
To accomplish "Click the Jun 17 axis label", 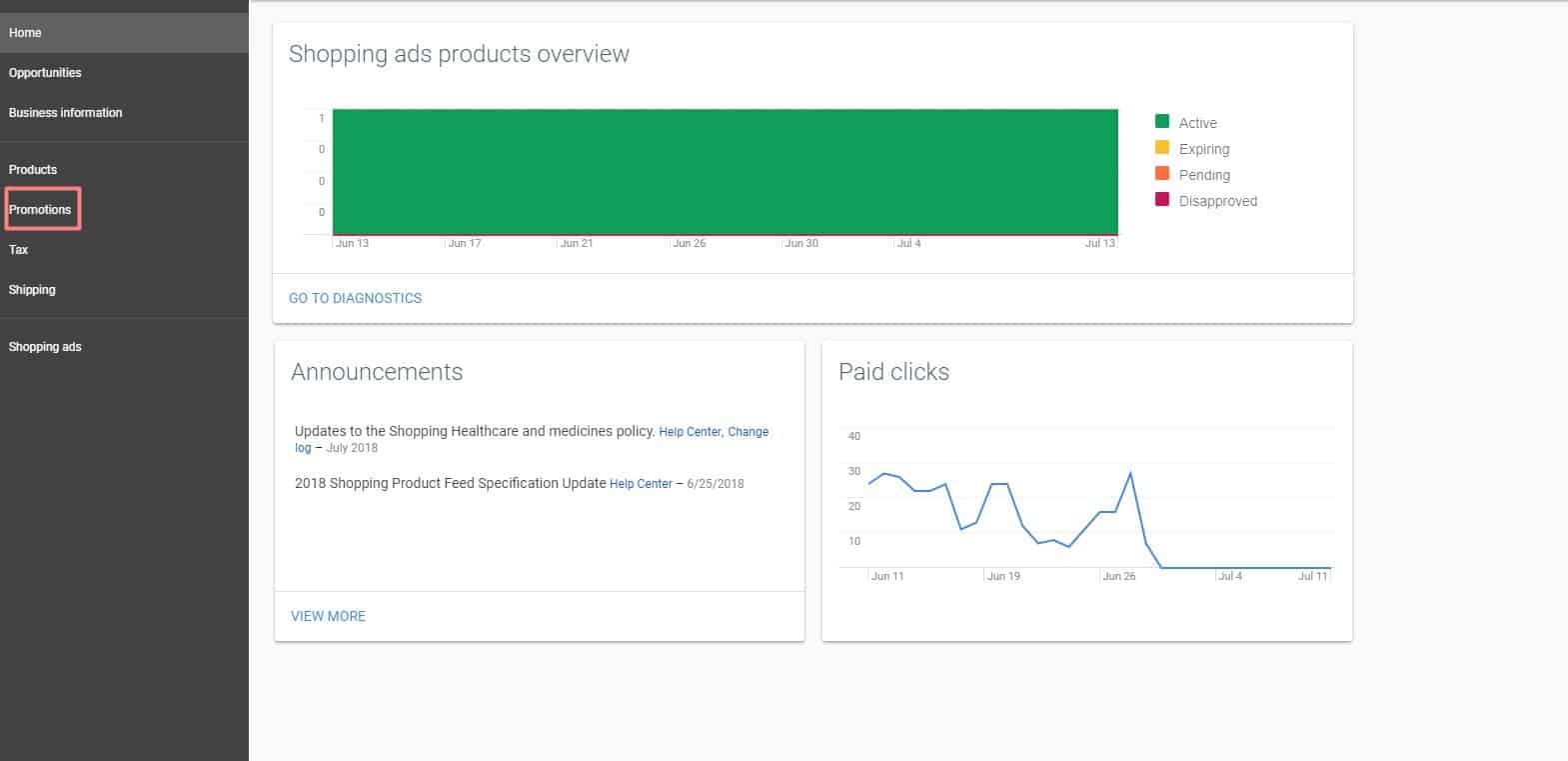I will point(465,243).
